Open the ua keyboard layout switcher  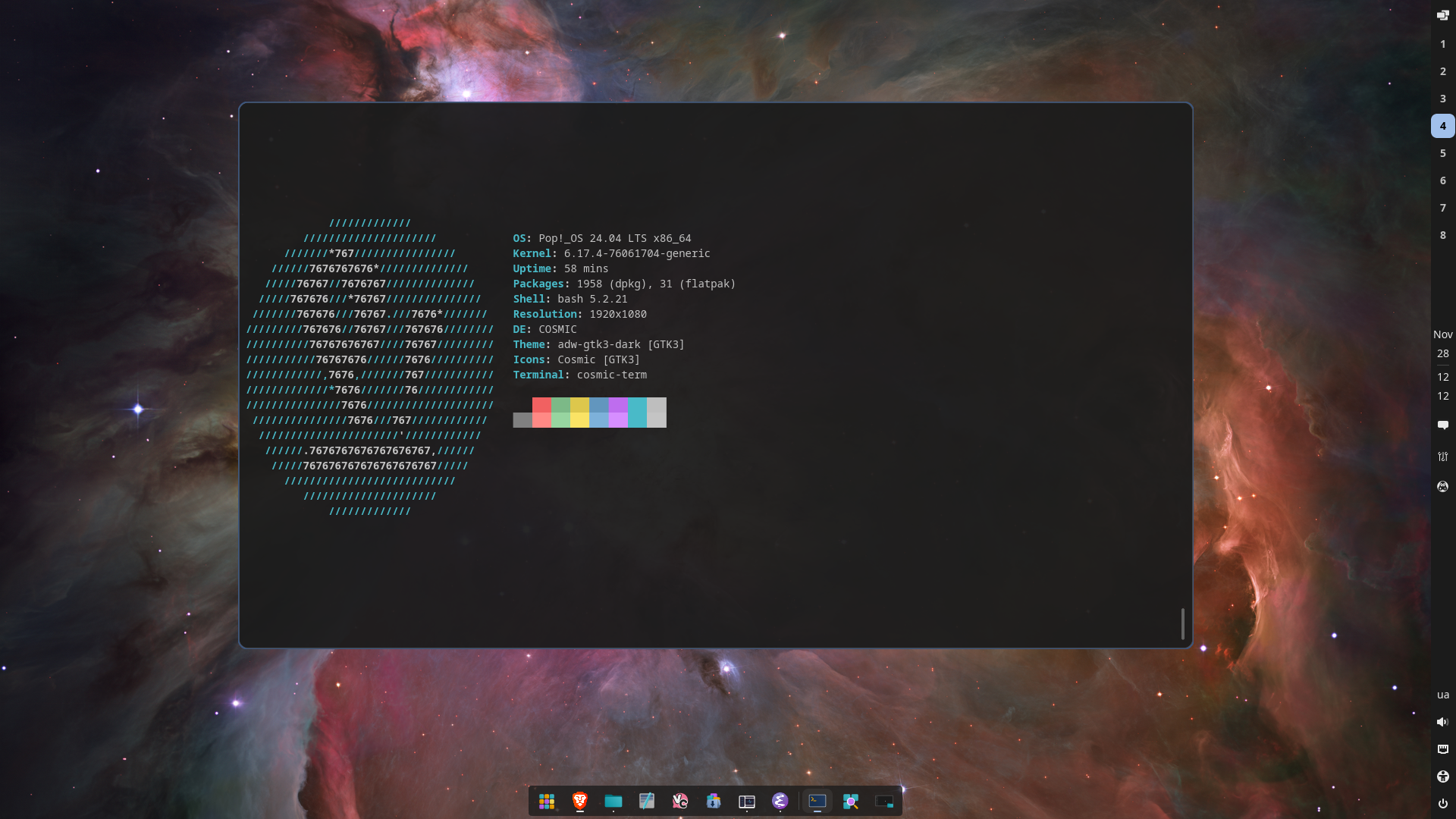[1442, 695]
